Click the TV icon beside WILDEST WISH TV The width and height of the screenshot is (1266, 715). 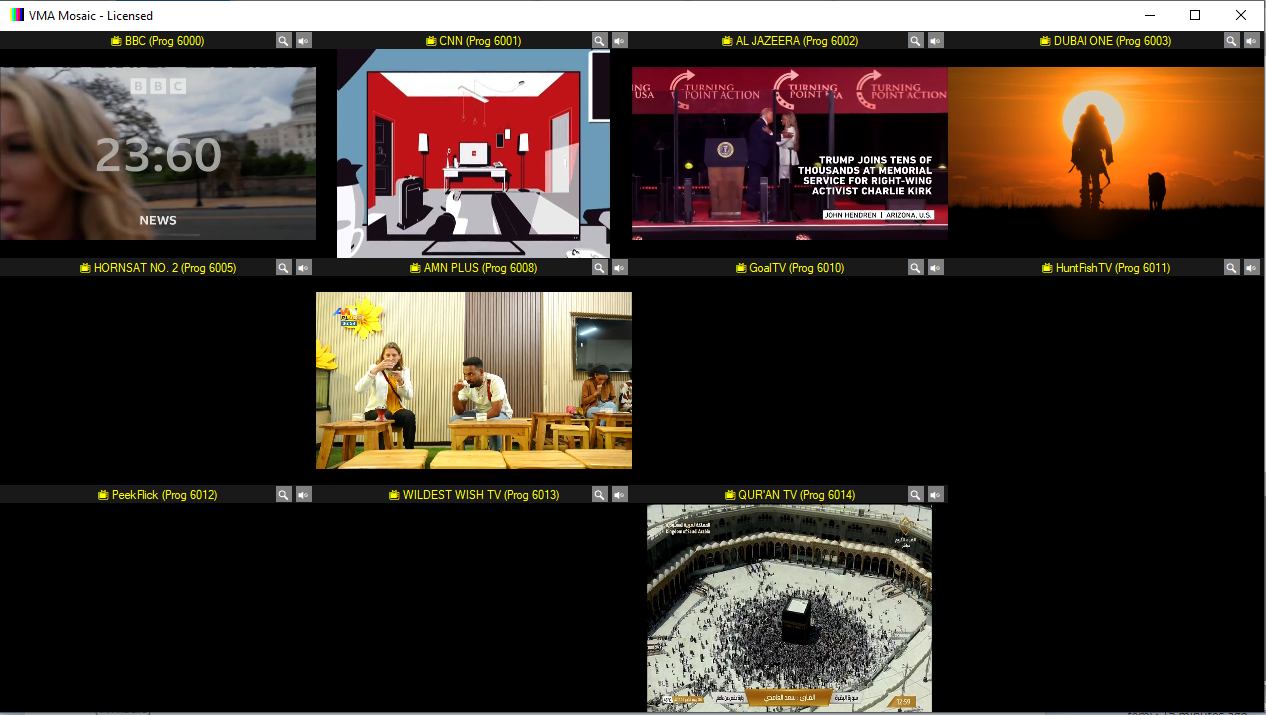tap(394, 495)
